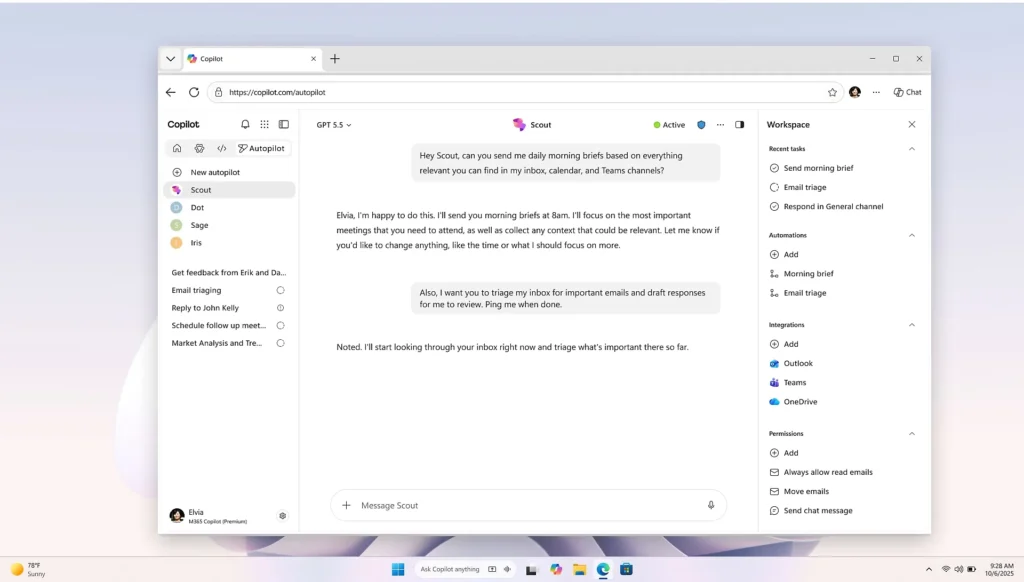Open the chat header more options menu
This screenshot has height=582, width=1024.
point(720,125)
